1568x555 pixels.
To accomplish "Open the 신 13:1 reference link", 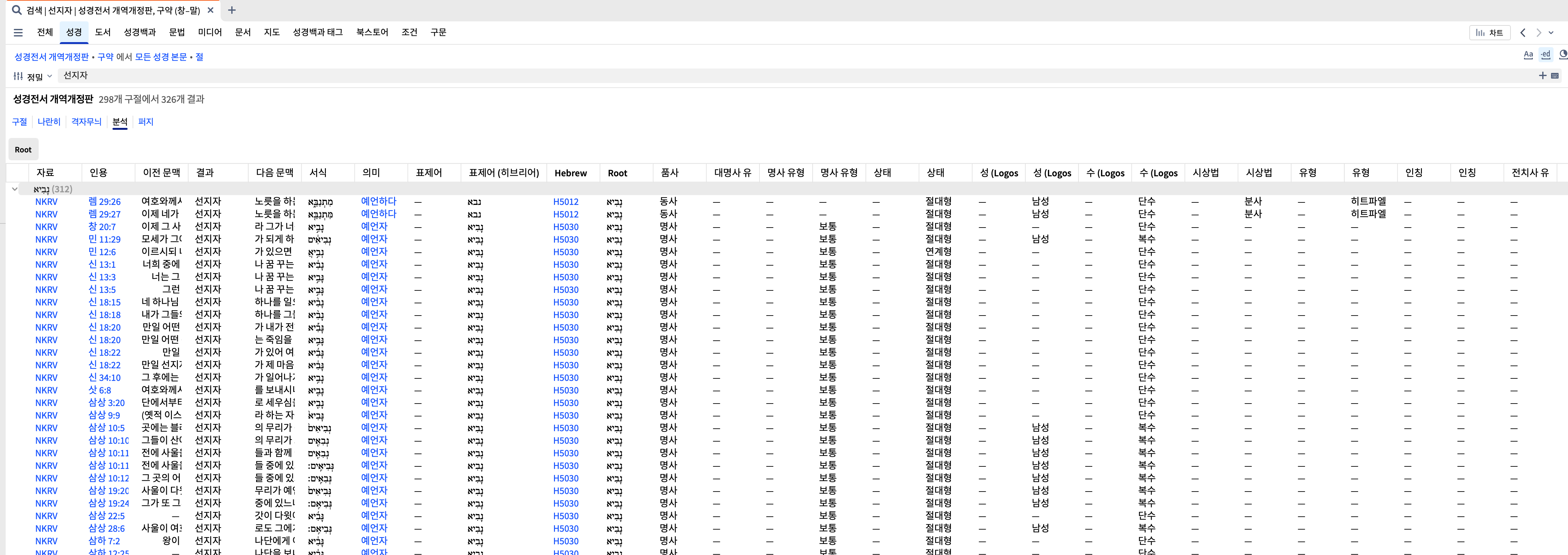I will point(101,265).
